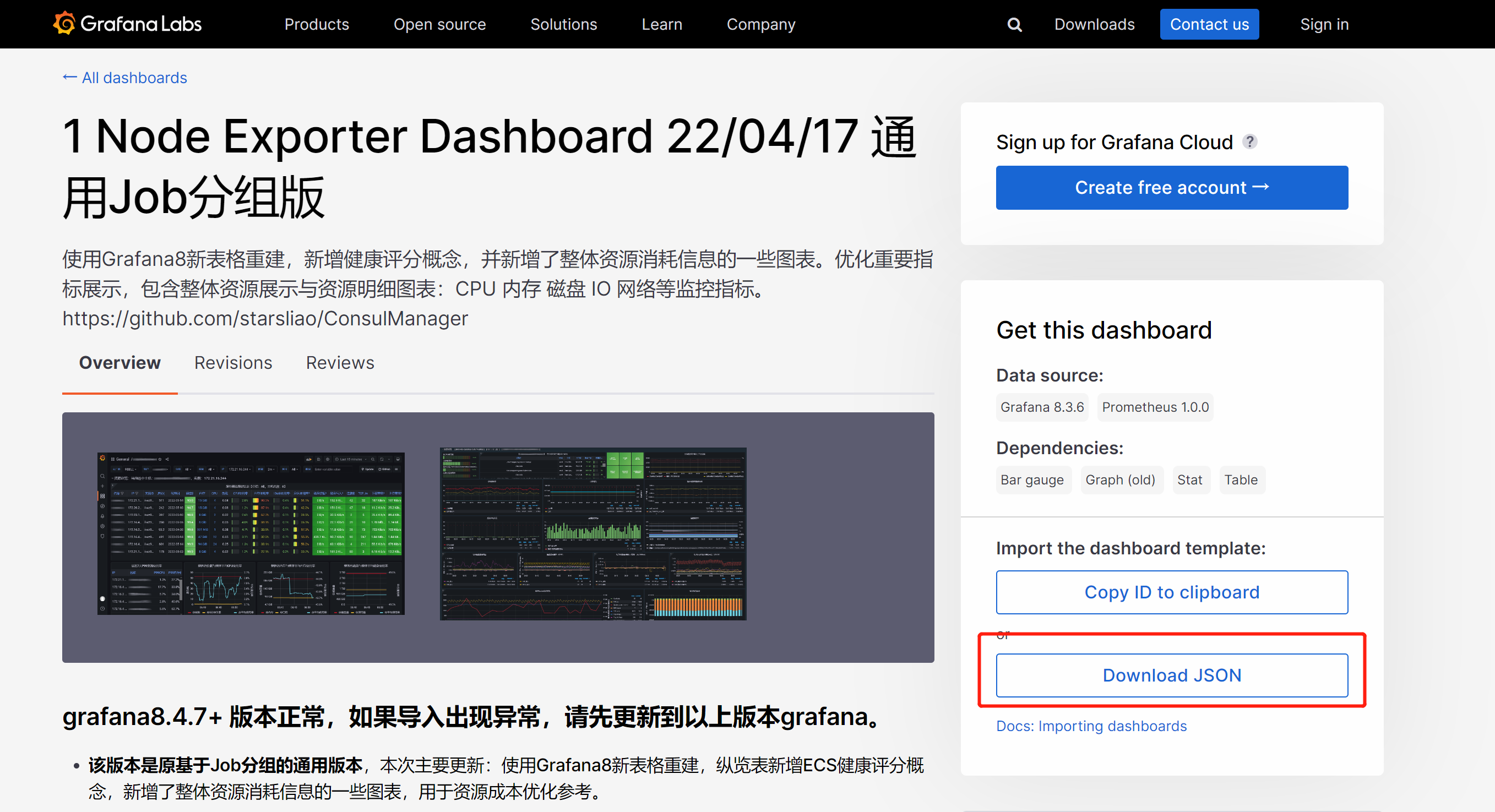Click the Stat dependency tag
Viewport: 1495px width, 812px height.
tap(1190, 480)
